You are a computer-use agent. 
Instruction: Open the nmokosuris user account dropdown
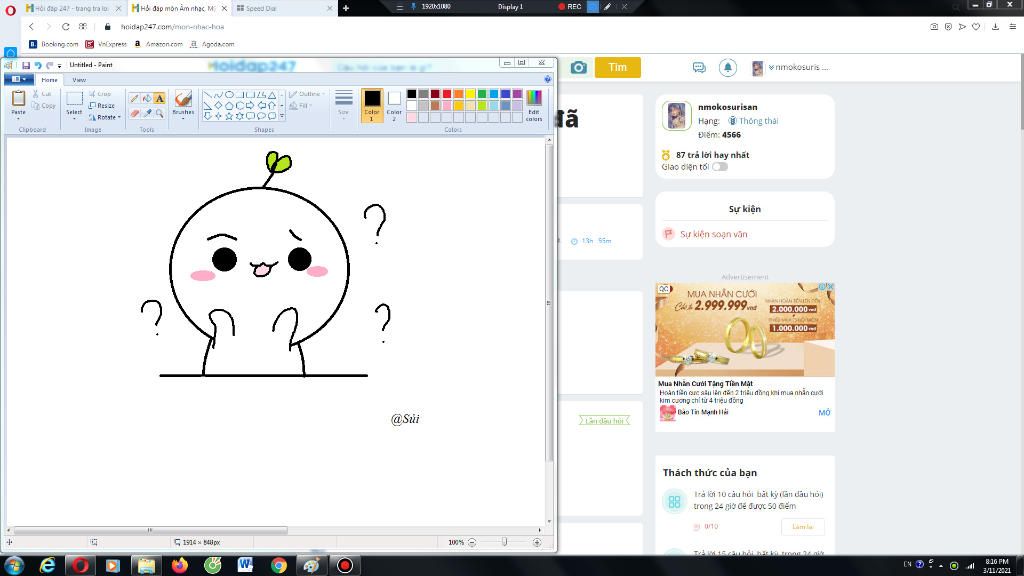(x=791, y=67)
